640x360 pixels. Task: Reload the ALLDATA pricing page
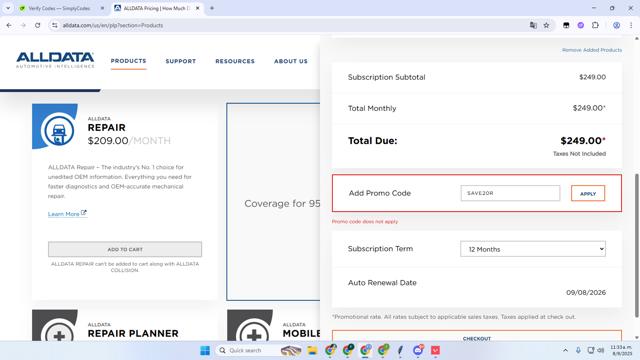tap(38, 25)
